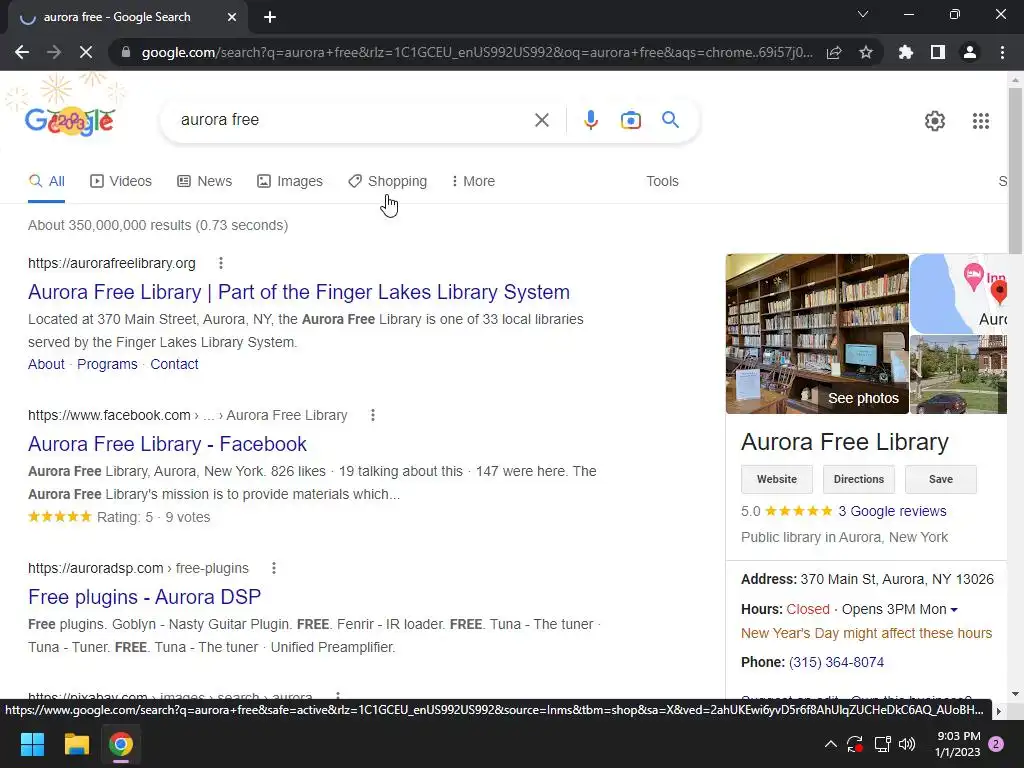
Task: Open the Aurora Free Library Finger Lakes result
Action: 298,292
